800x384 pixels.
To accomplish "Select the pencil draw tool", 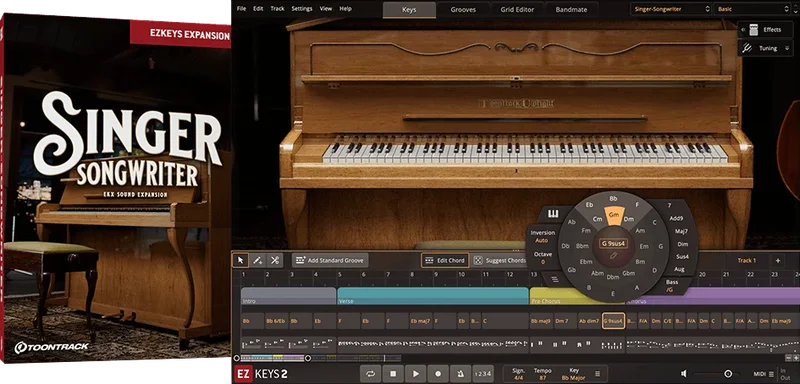I will coord(258,260).
